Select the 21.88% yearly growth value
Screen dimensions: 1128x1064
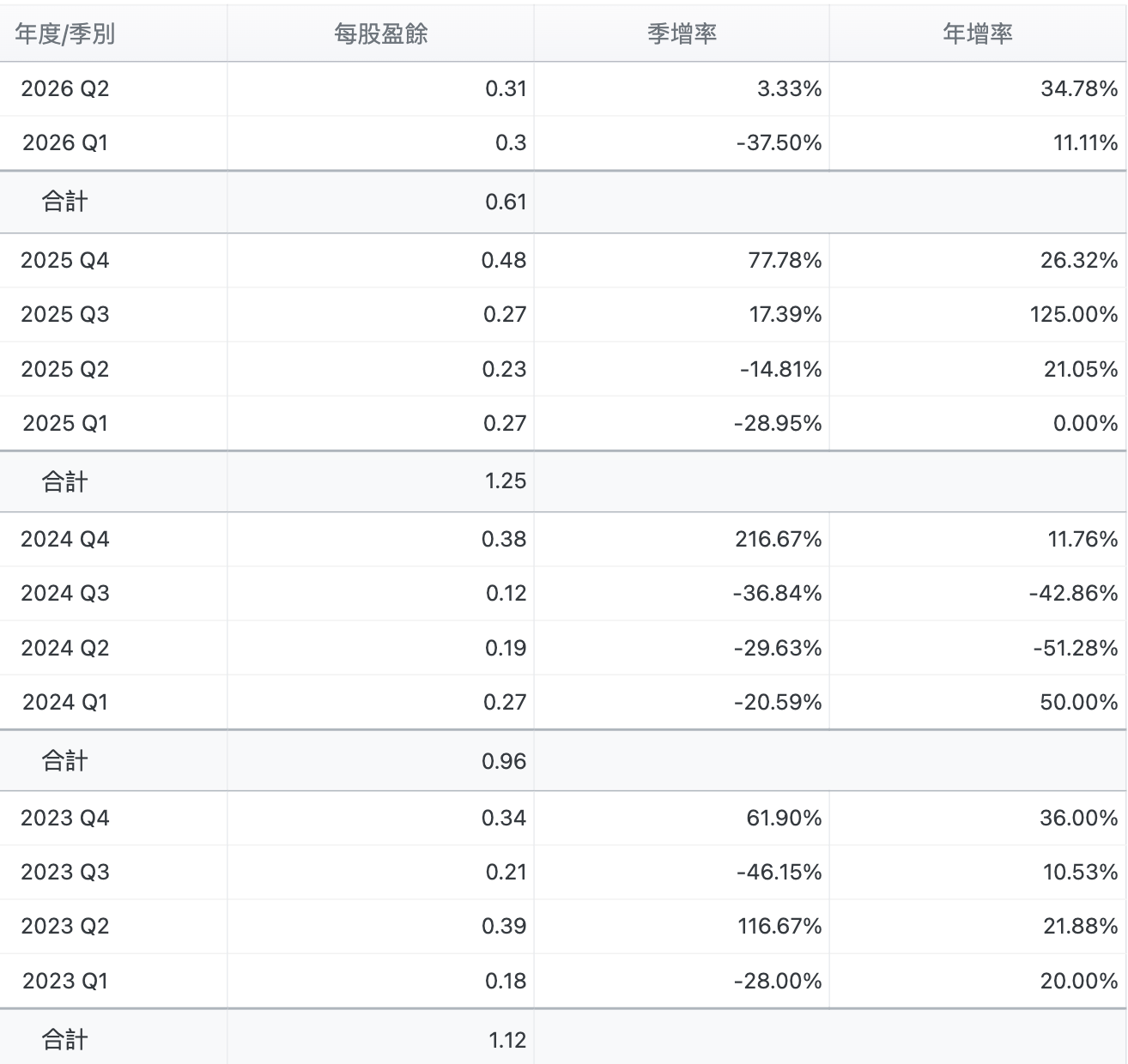coord(1080,926)
